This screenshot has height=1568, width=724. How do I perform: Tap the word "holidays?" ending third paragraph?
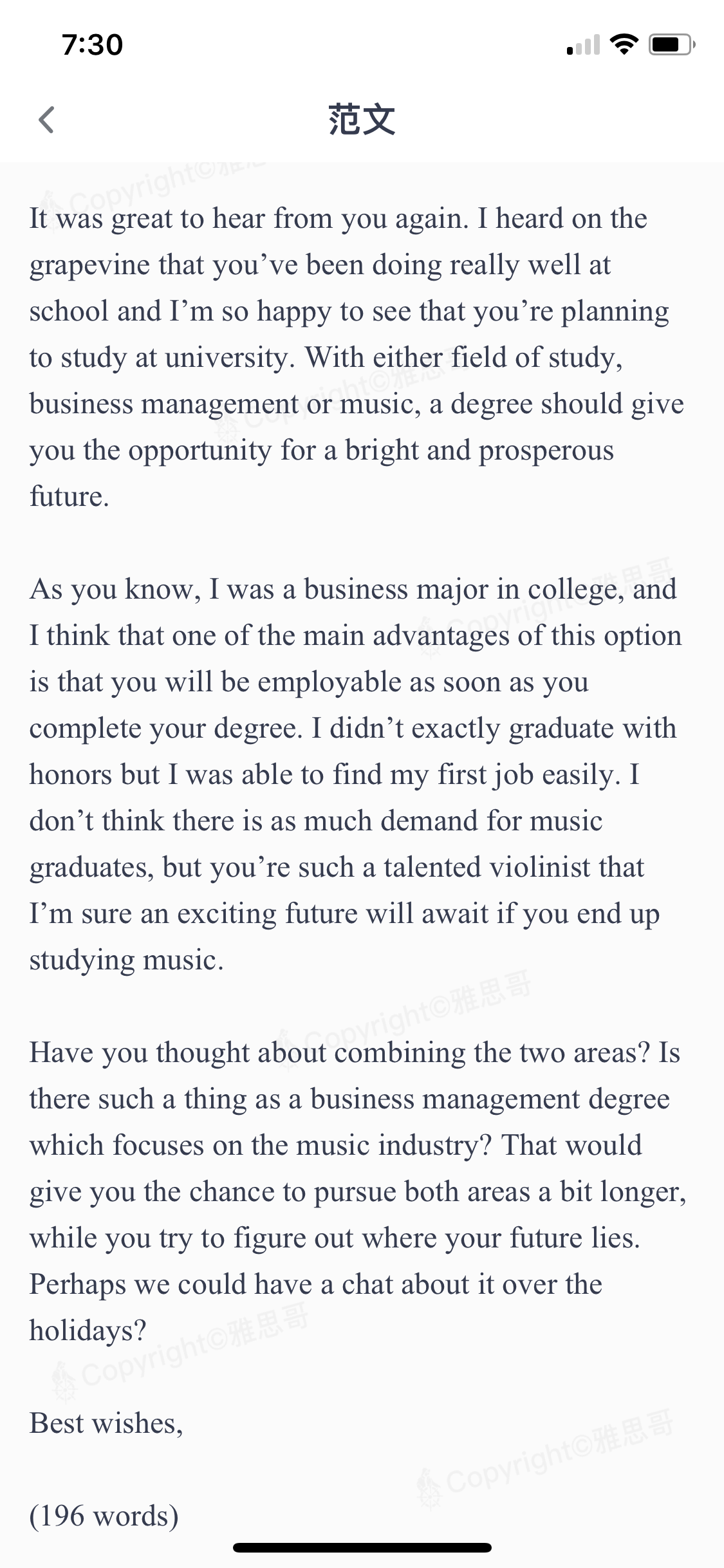(88, 1330)
